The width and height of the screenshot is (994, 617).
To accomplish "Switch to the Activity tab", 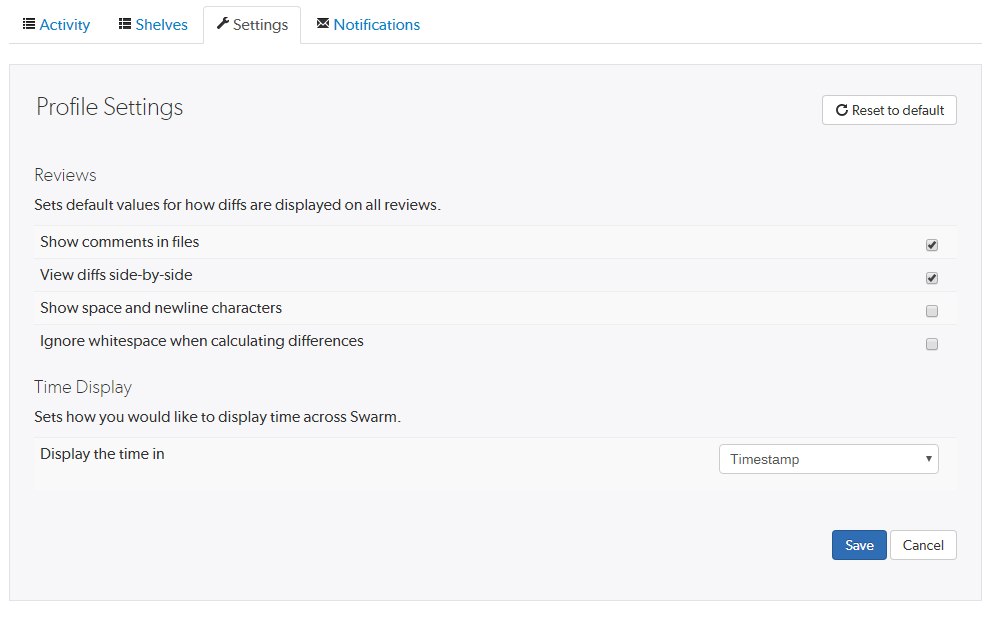I will tap(56, 23).
